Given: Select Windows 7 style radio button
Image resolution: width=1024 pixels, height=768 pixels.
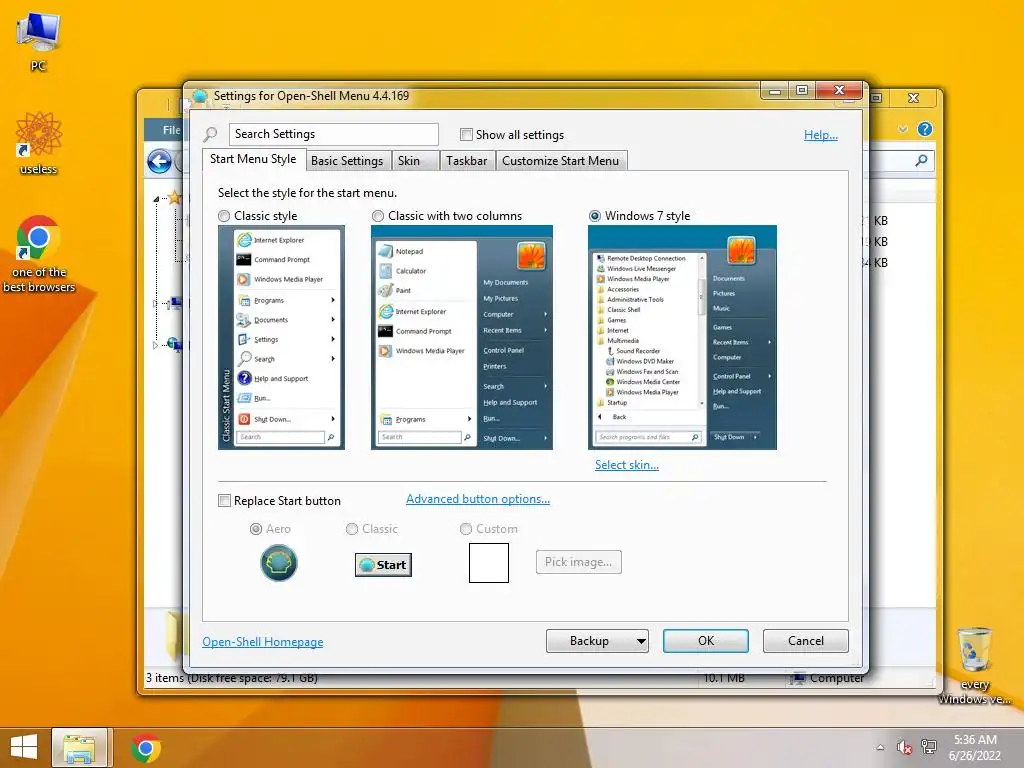Looking at the screenshot, I should pyautogui.click(x=595, y=216).
